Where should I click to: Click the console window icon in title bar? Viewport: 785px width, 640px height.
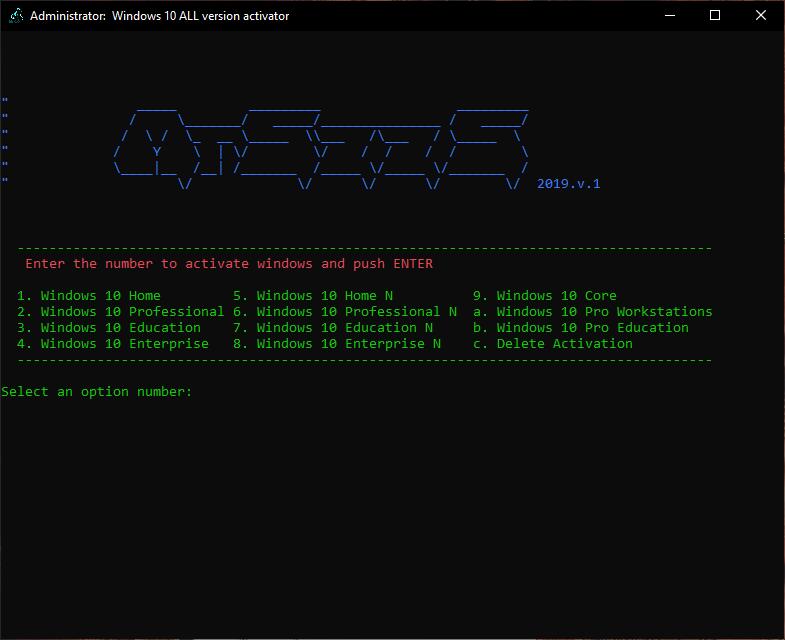point(17,16)
